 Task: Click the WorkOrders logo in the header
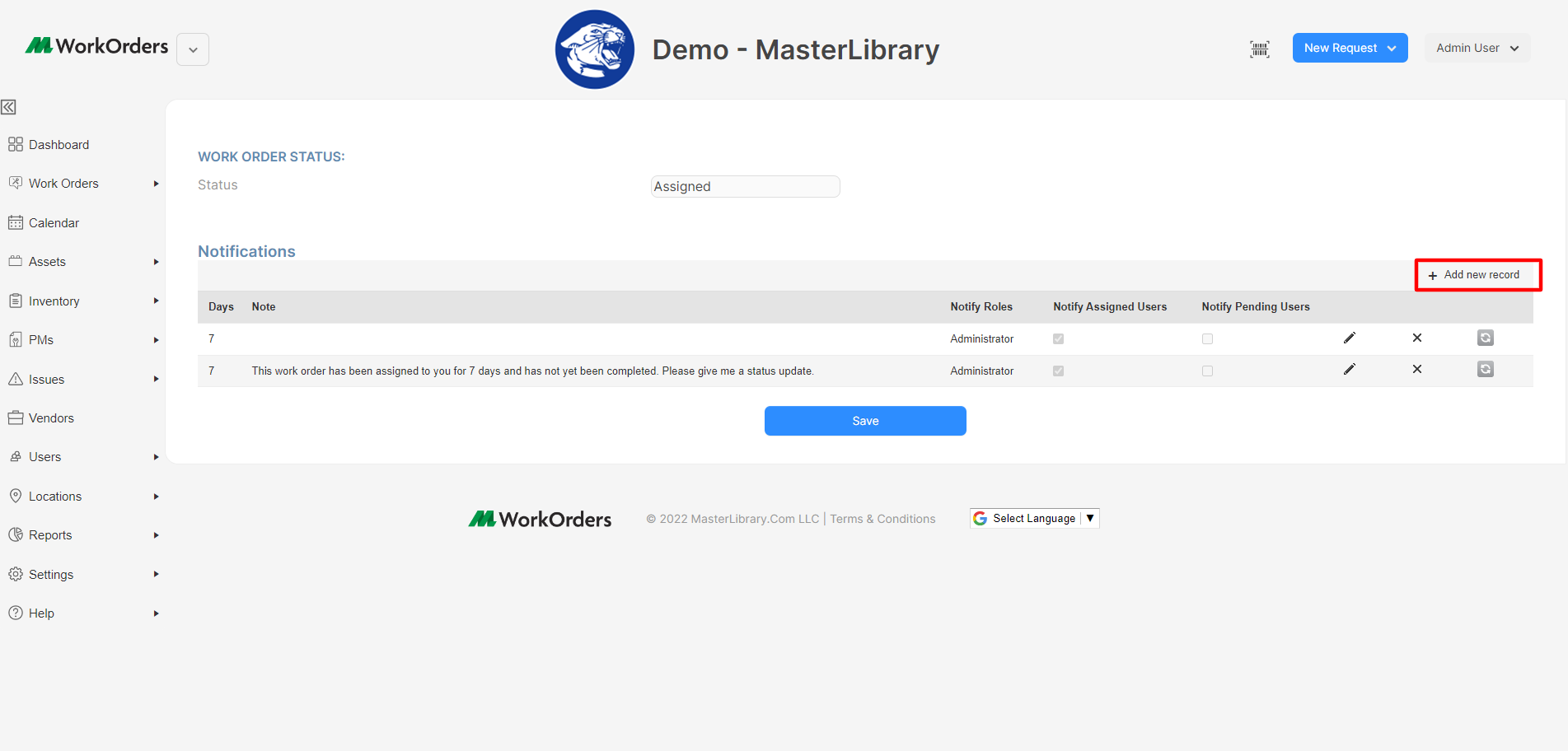pyautogui.click(x=96, y=46)
